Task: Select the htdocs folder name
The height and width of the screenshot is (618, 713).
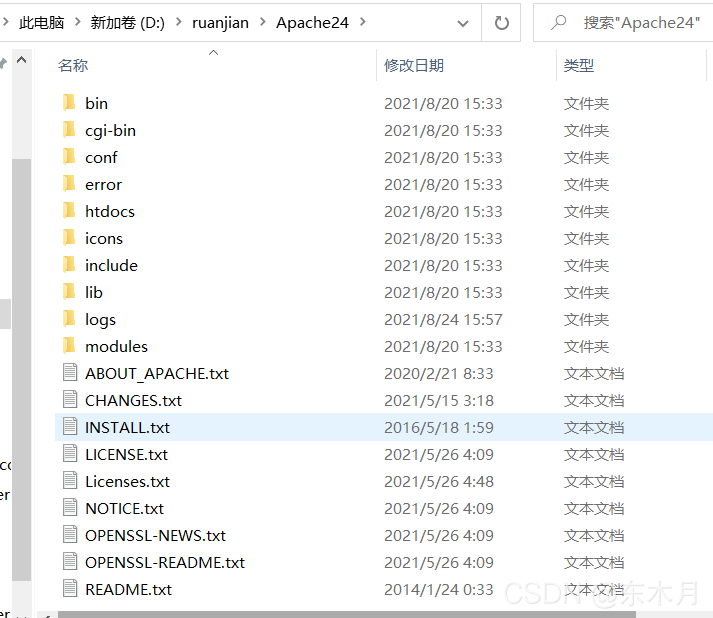Action: (110, 211)
